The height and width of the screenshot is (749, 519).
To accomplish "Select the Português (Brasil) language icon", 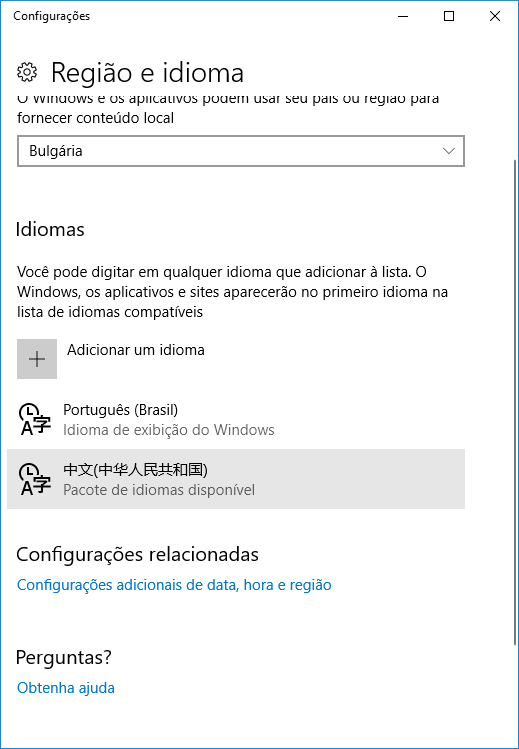I will 34,419.
